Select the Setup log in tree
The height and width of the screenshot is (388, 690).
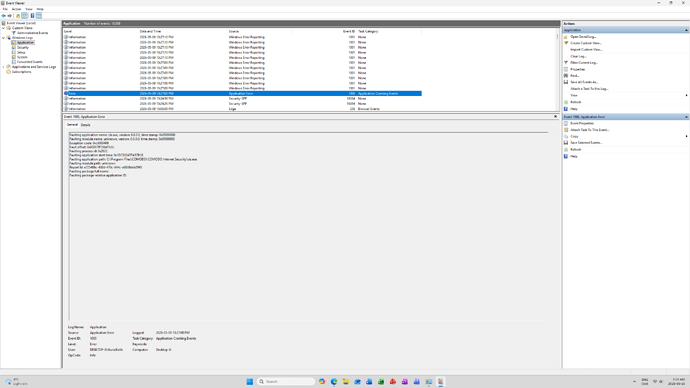21,52
